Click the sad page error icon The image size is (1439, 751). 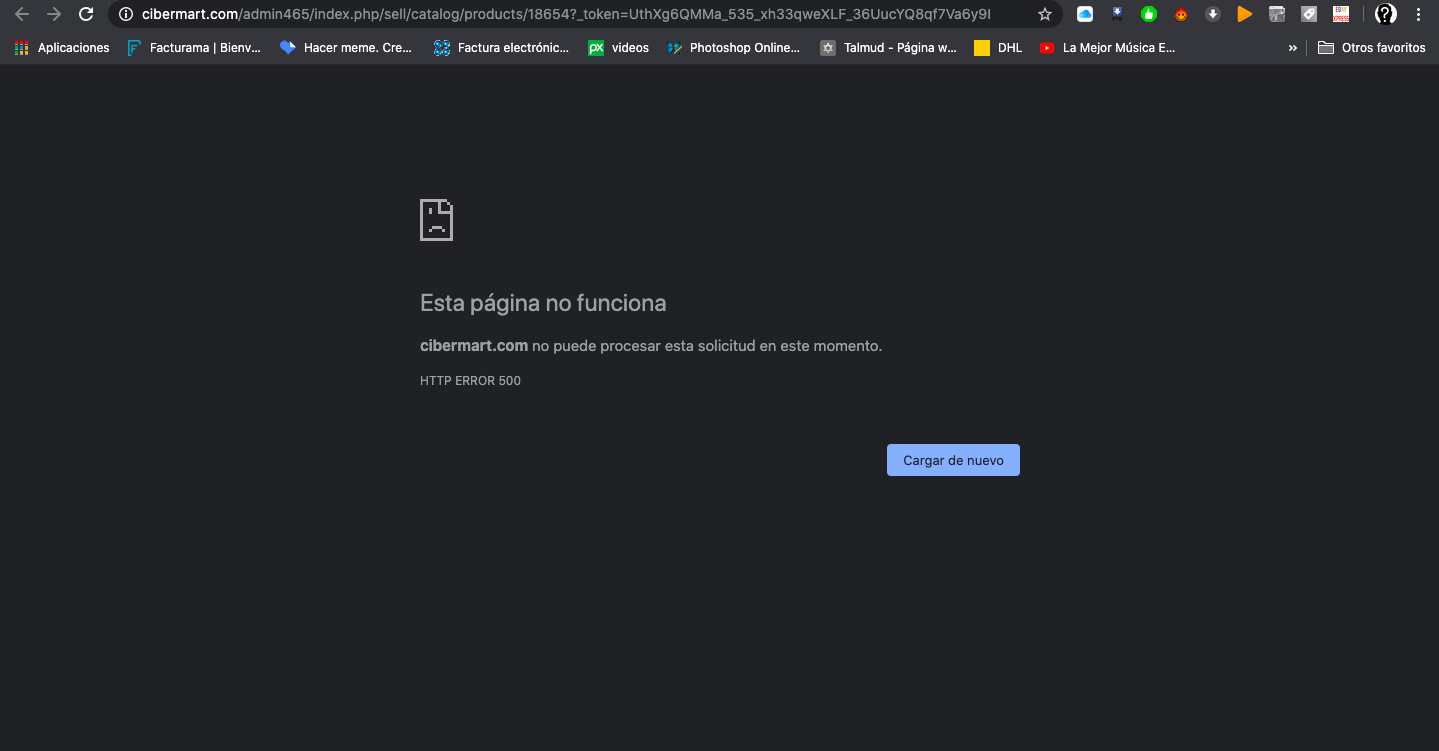point(436,219)
